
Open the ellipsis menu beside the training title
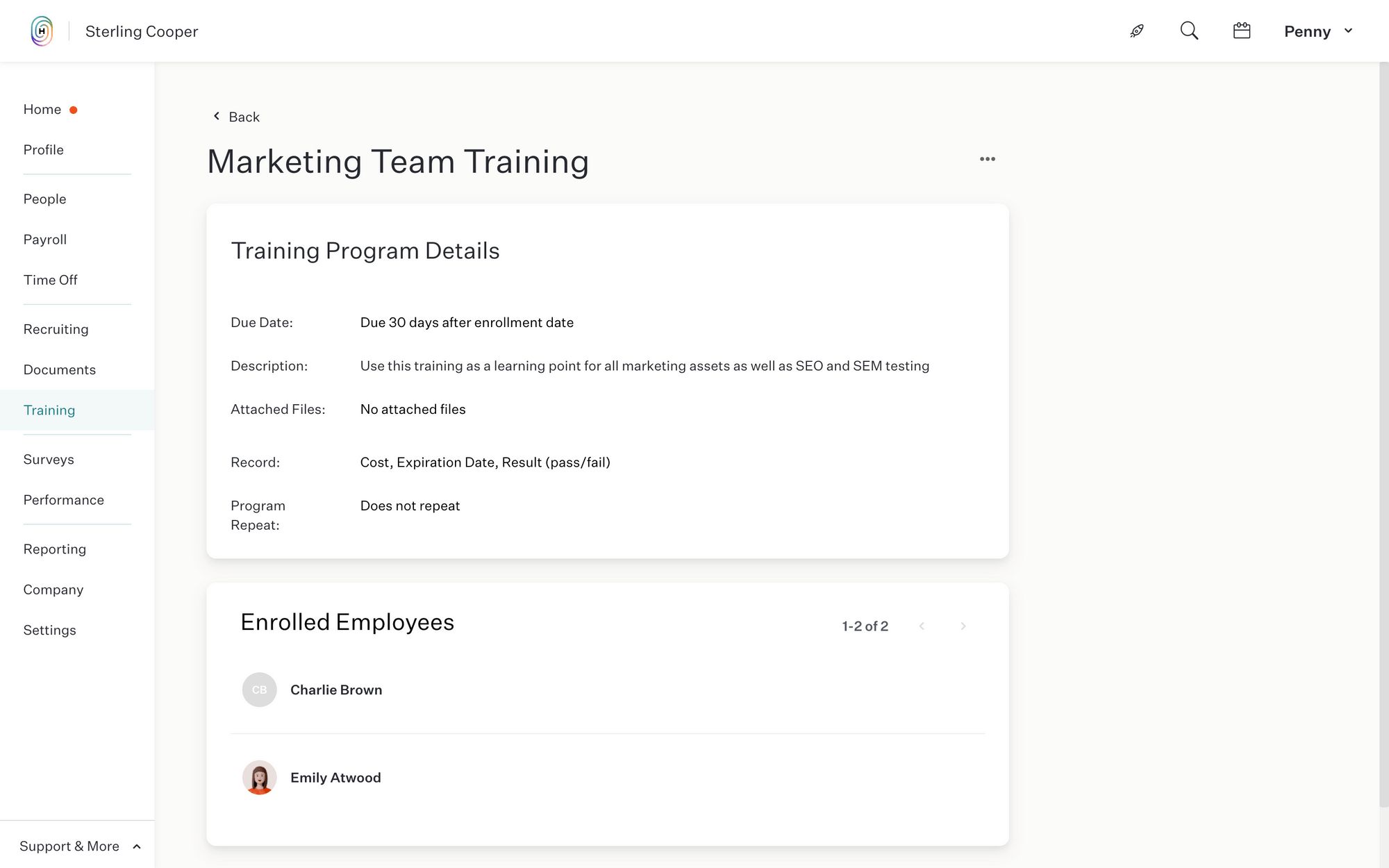[988, 158]
